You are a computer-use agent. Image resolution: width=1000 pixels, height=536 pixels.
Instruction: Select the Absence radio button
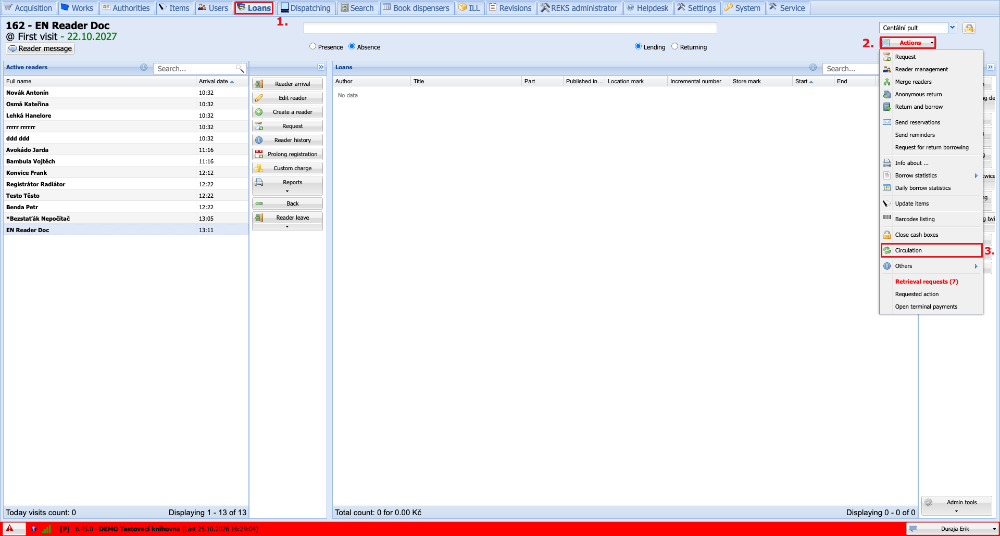(351, 47)
